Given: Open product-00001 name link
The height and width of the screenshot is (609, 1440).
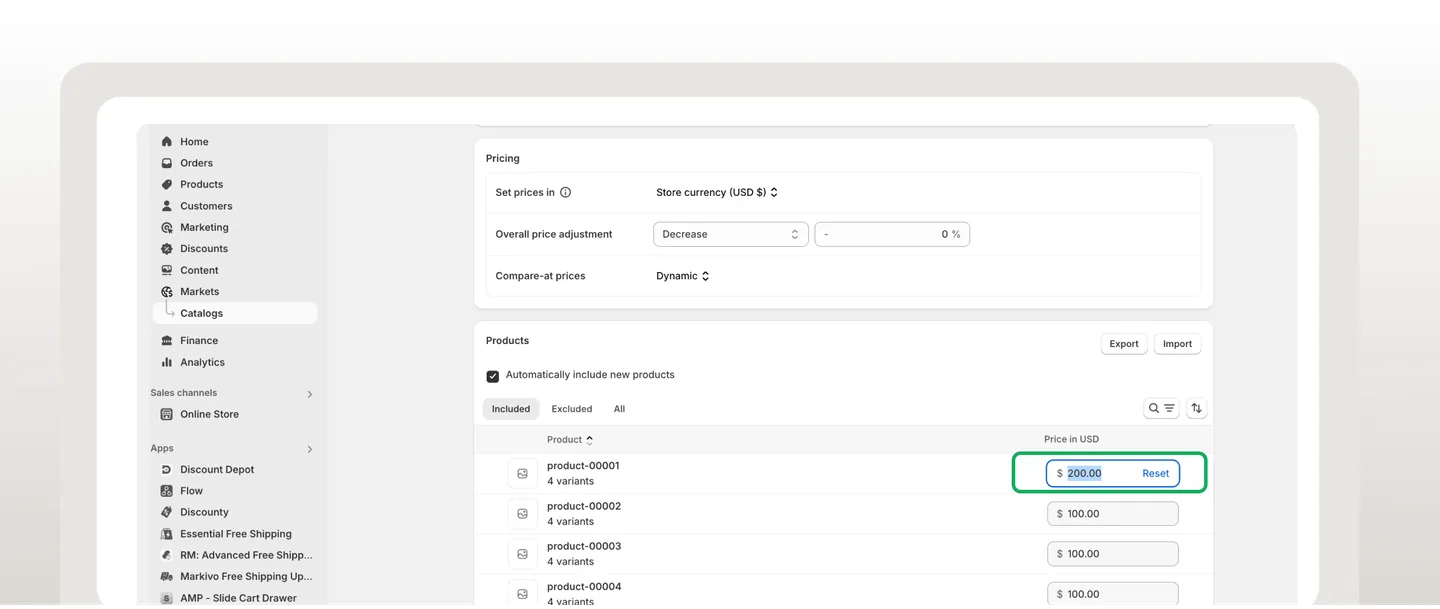Looking at the screenshot, I should tap(583, 466).
